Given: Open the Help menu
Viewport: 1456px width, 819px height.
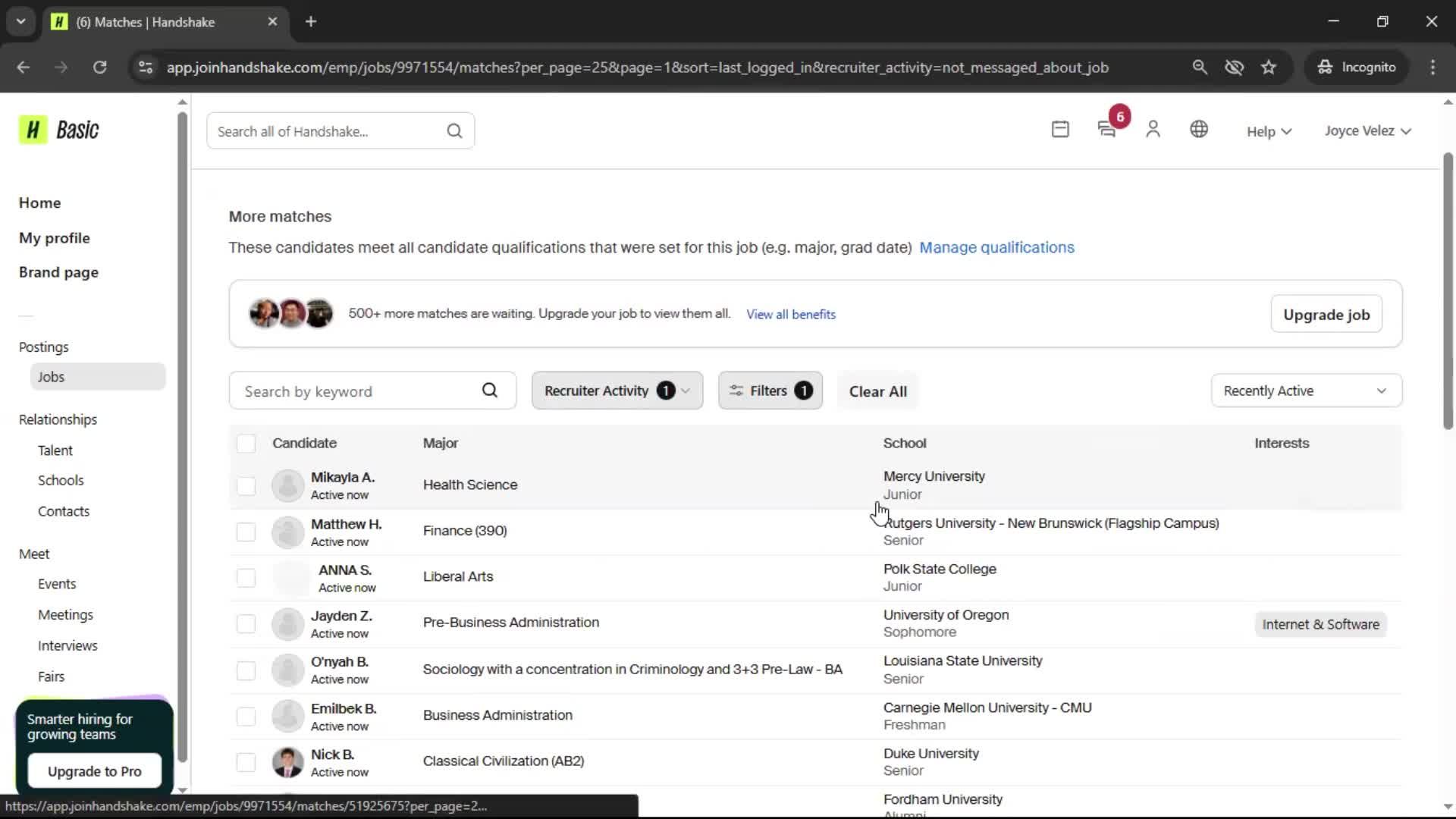Looking at the screenshot, I should tap(1267, 130).
